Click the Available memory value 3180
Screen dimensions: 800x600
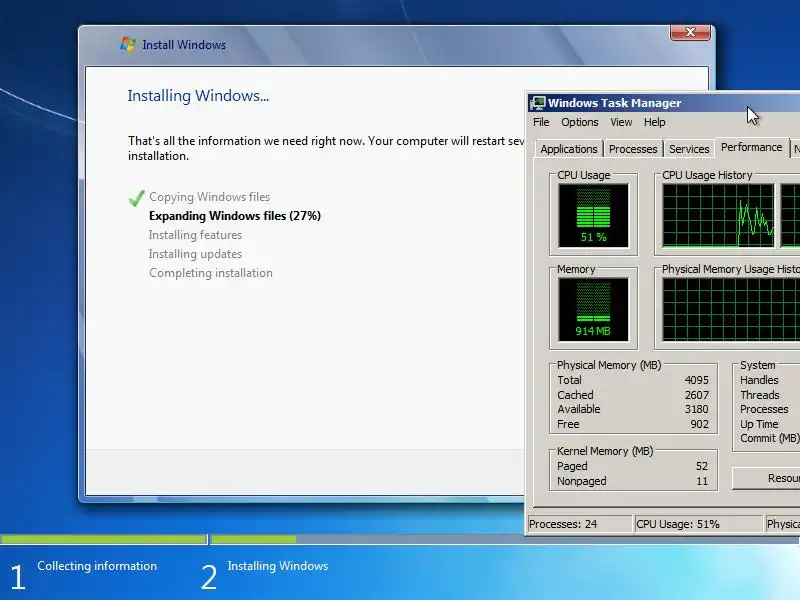click(696, 409)
